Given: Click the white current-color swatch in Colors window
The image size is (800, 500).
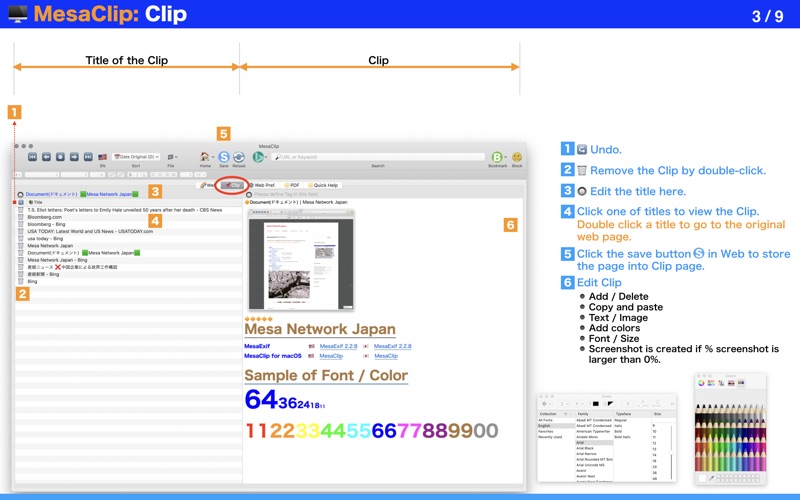Looking at the screenshot, I should 702,478.
